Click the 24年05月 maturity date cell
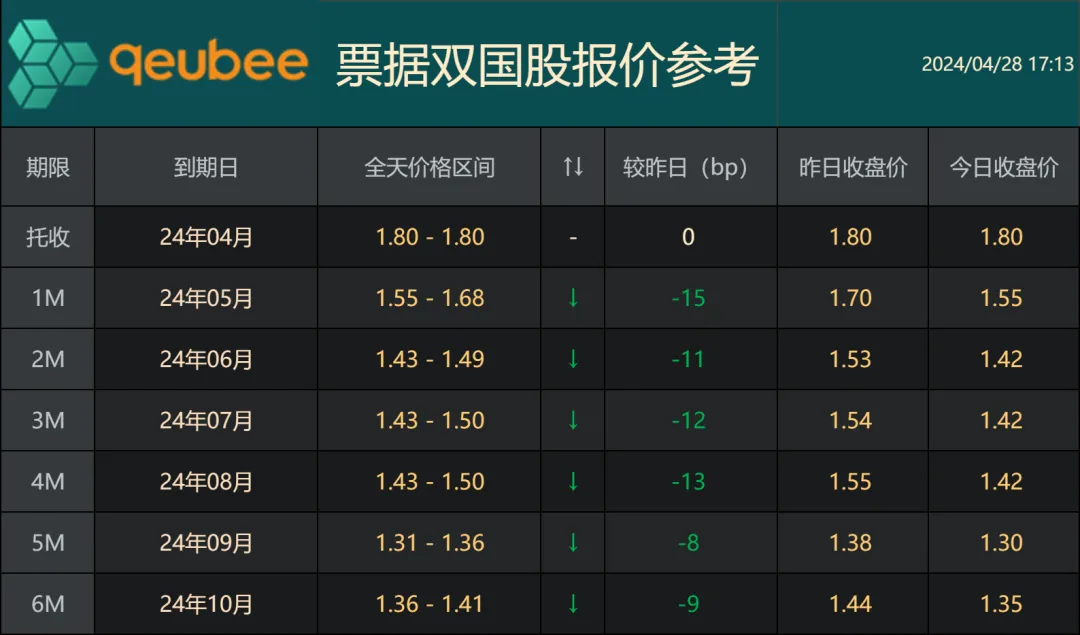Image resolution: width=1080 pixels, height=635 pixels. [x=206, y=298]
